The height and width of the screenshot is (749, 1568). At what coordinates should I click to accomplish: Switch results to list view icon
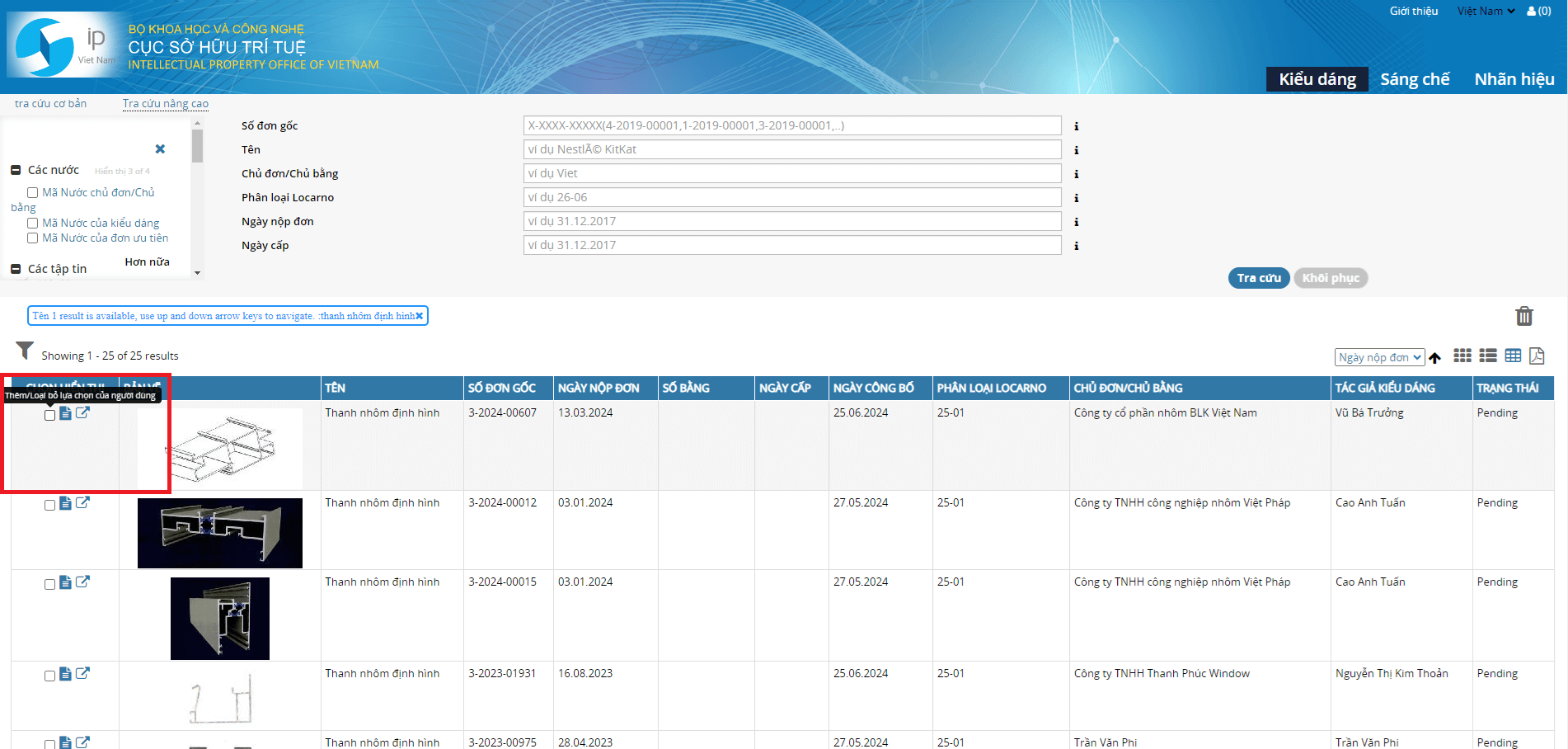(1487, 356)
